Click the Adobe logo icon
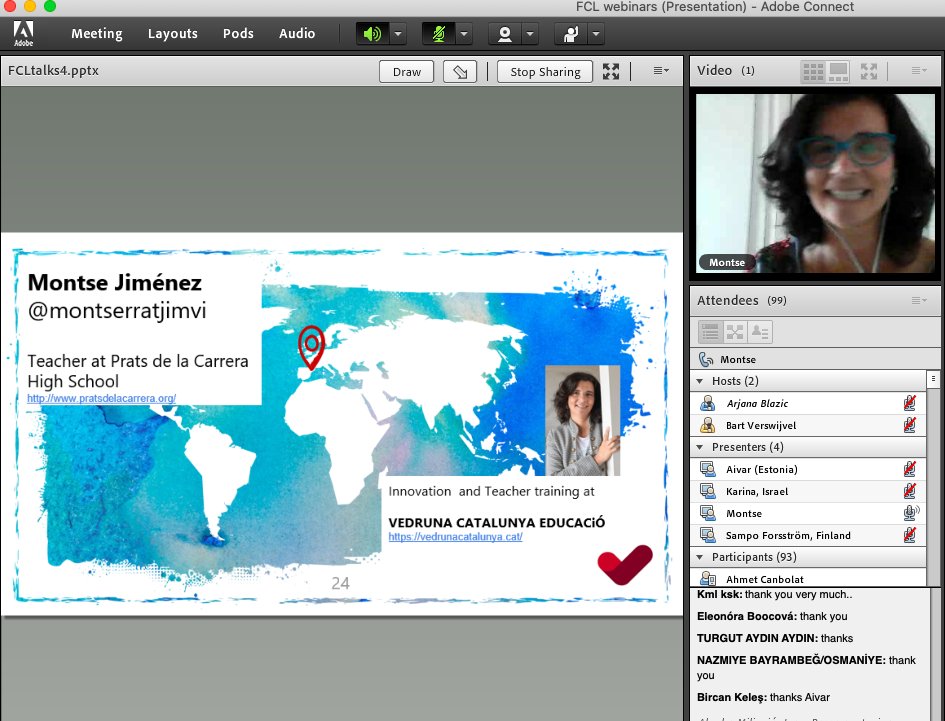Screen dimensions: 945x721 pos(24,33)
